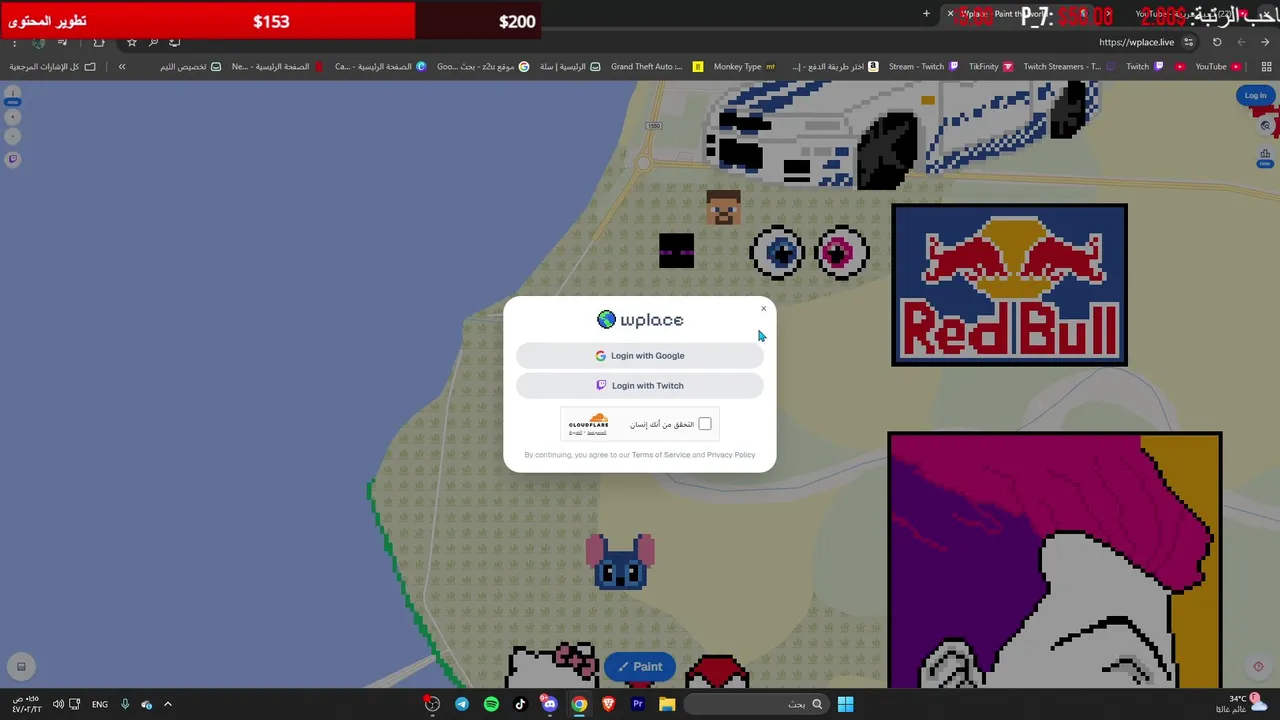Open Windows Start menu
The width and height of the screenshot is (1280, 720).
coord(845,704)
